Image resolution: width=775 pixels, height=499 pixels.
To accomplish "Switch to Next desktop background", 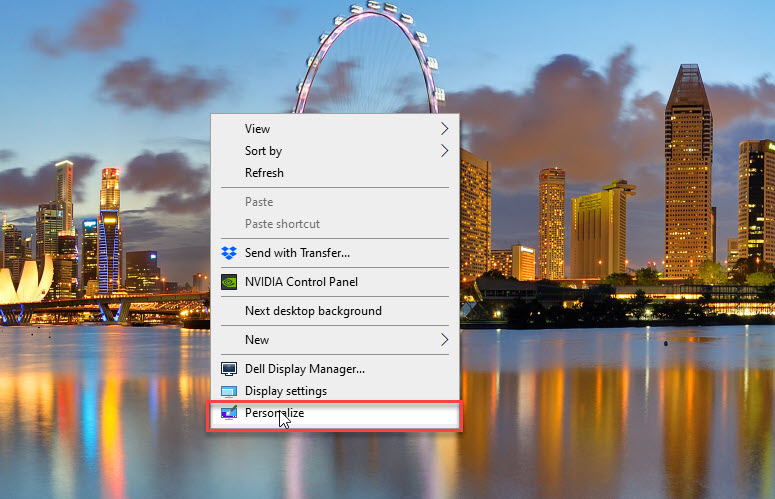I will [335, 311].
